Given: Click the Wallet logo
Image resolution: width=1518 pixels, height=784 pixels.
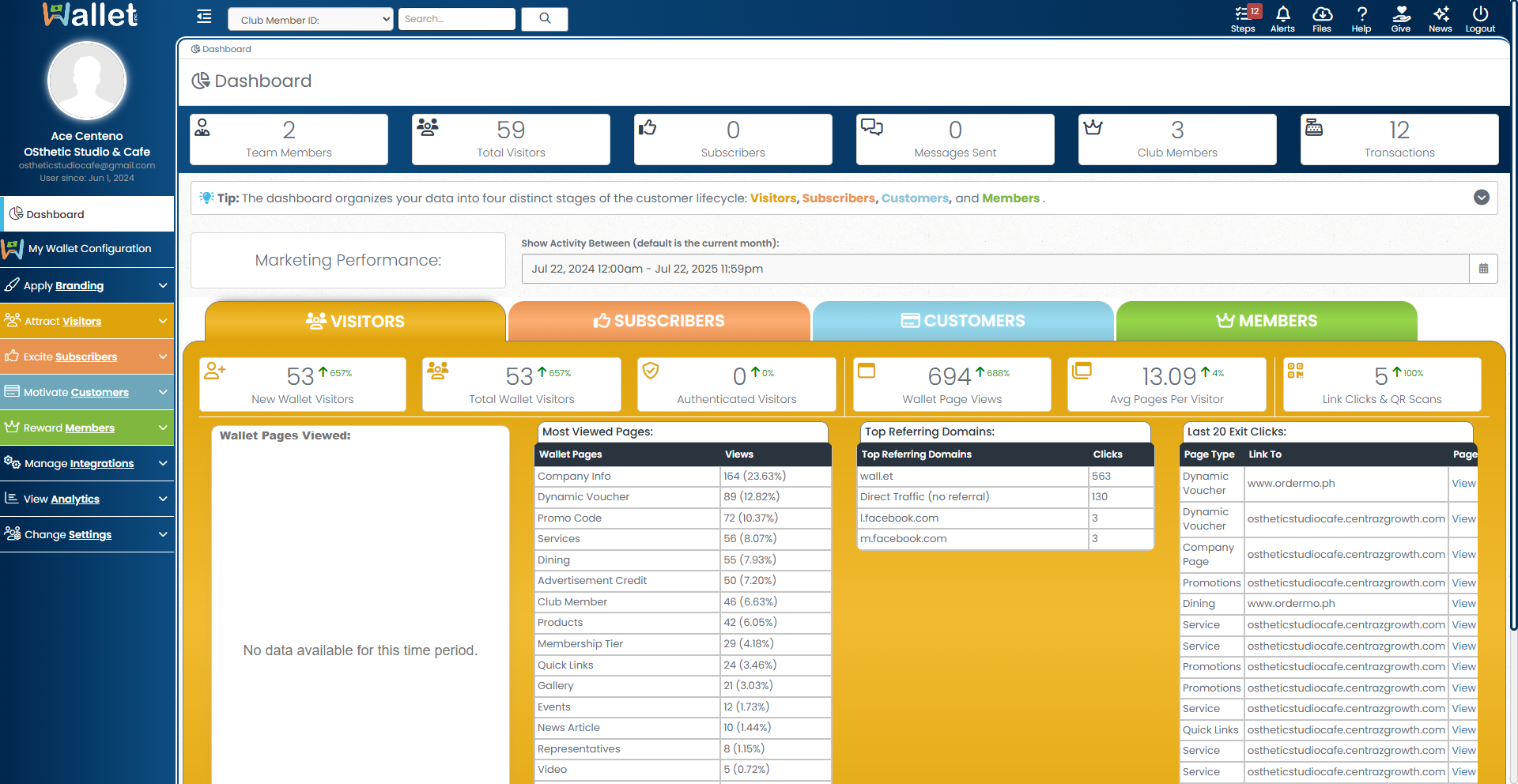Looking at the screenshot, I should pyautogui.click(x=89, y=15).
